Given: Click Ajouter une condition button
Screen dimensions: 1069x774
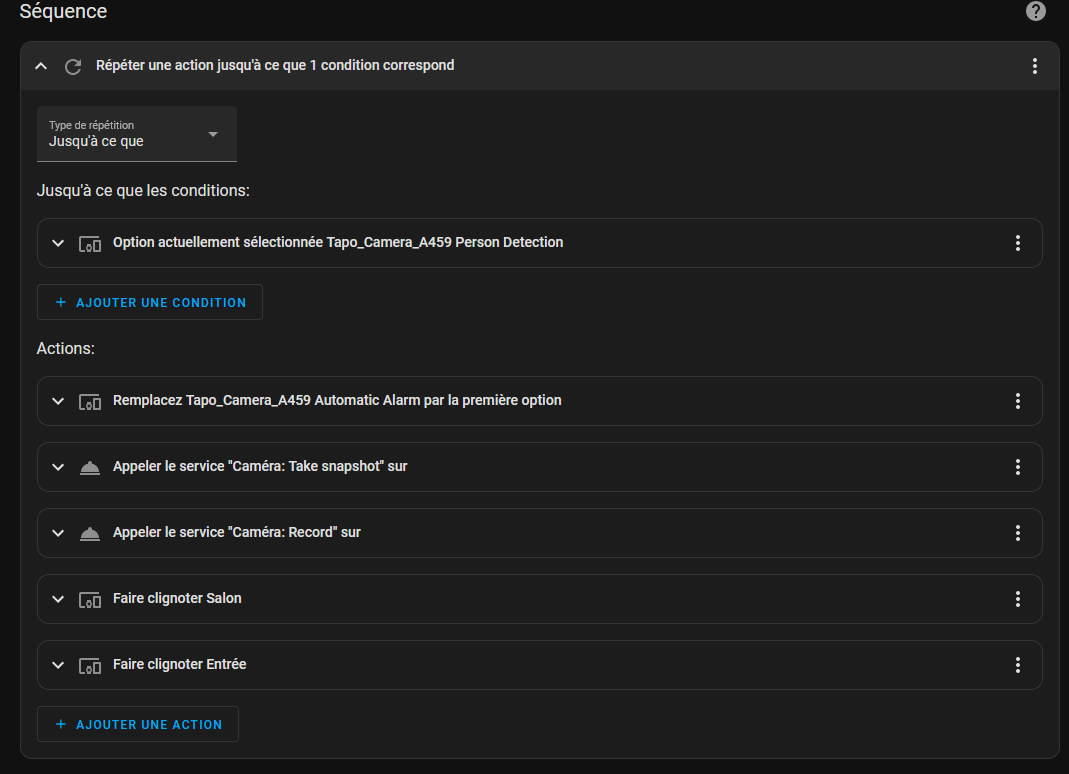Looking at the screenshot, I should 149,302.
